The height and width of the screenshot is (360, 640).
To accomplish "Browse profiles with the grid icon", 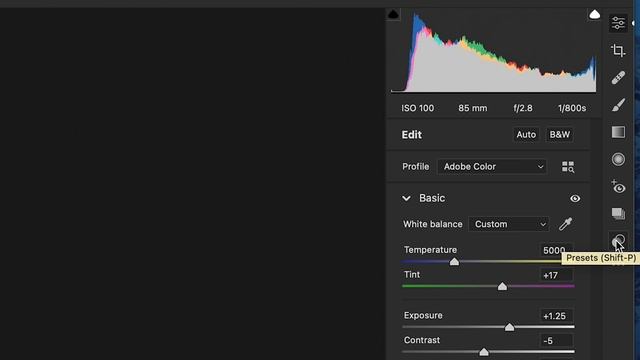I will (568, 167).
